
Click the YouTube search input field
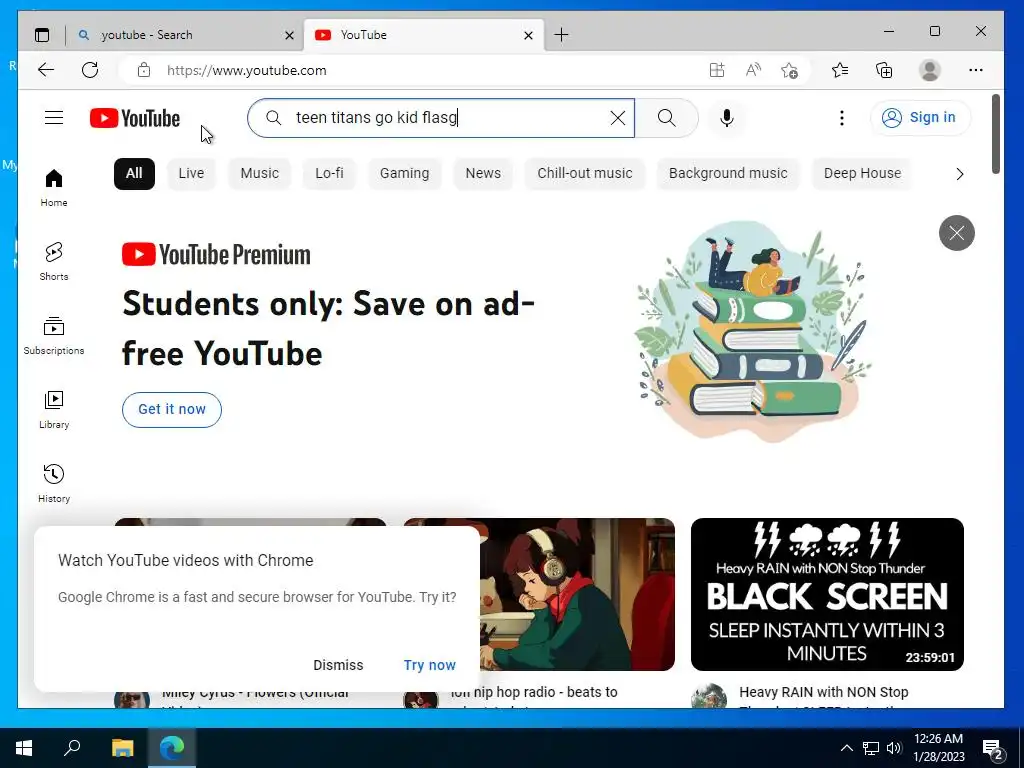[x=441, y=118]
